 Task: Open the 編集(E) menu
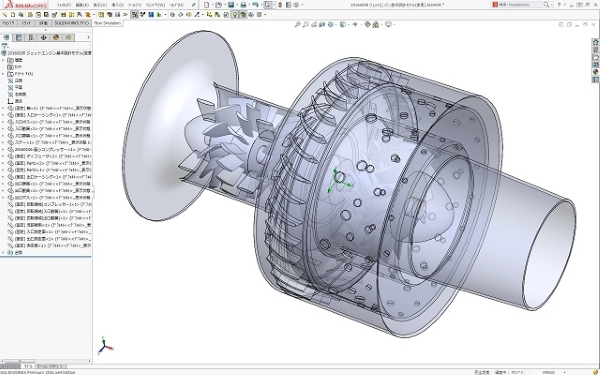[82, 5]
